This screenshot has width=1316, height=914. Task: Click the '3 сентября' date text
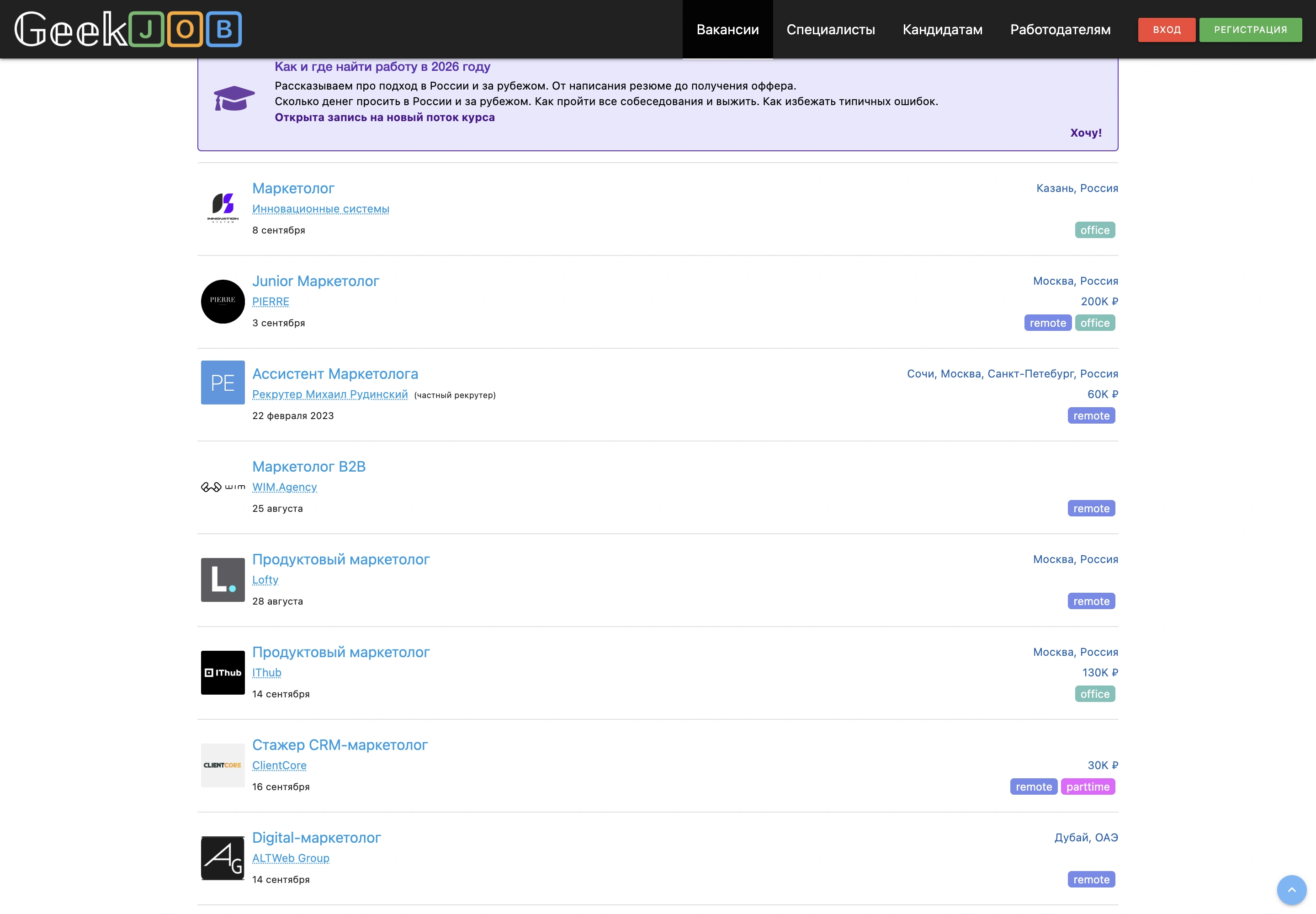[x=278, y=323]
